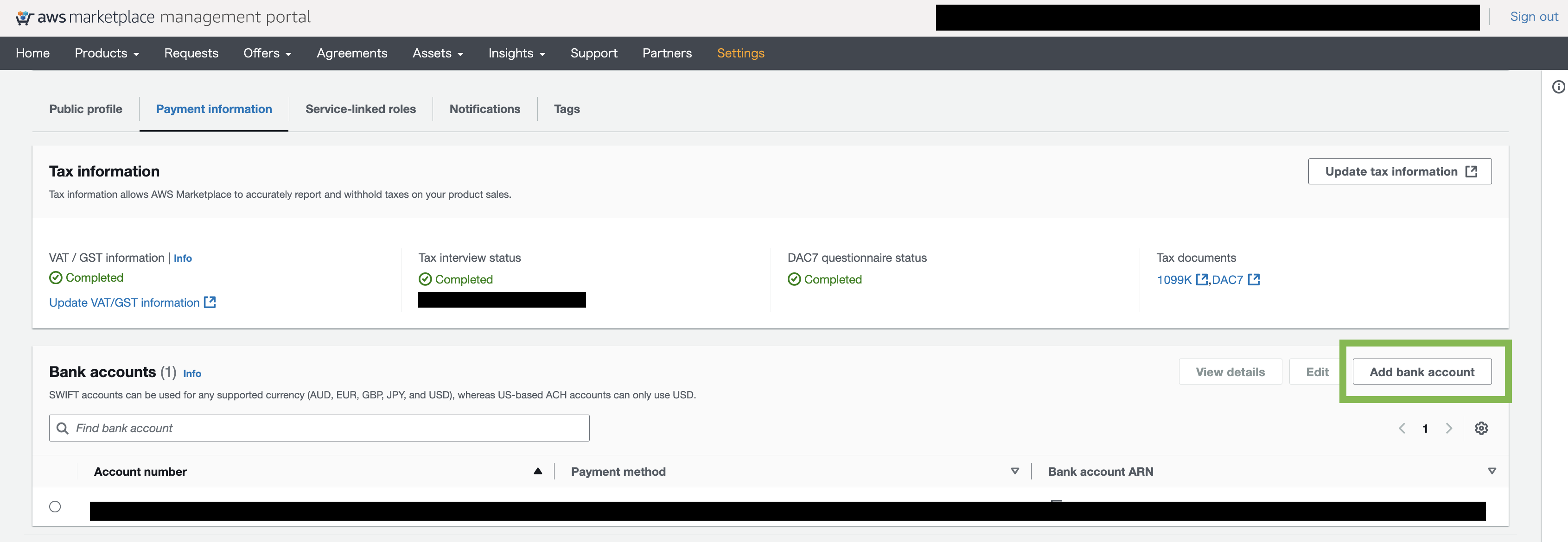Open Partners in navigation bar
This screenshot has width=1568, height=542.
[x=667, y=54]
